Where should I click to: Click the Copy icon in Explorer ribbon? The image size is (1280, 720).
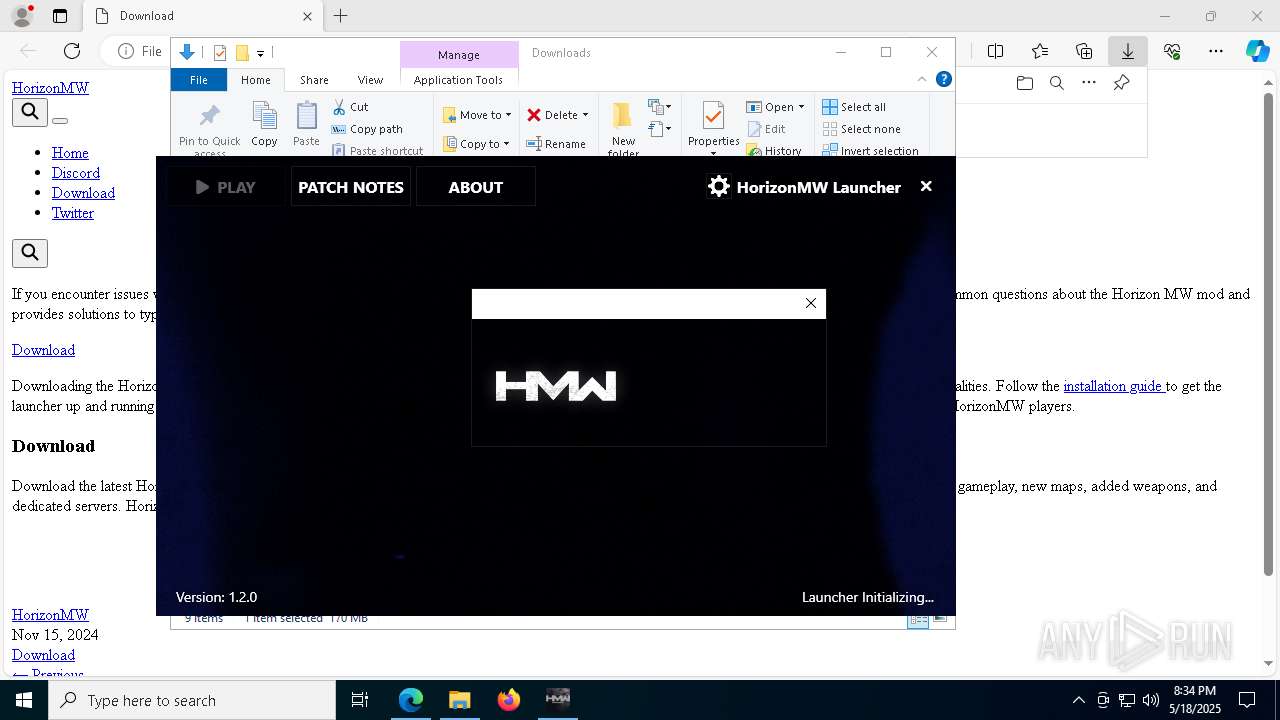(x=264, y=124)
